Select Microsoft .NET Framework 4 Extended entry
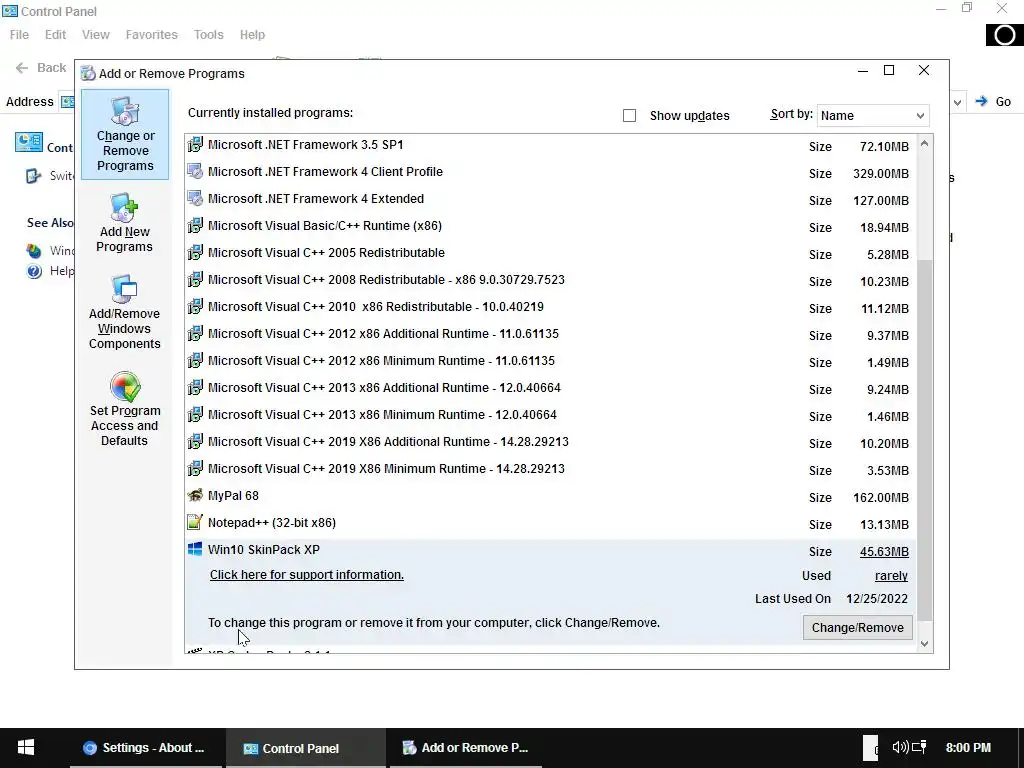 point(550,199)
